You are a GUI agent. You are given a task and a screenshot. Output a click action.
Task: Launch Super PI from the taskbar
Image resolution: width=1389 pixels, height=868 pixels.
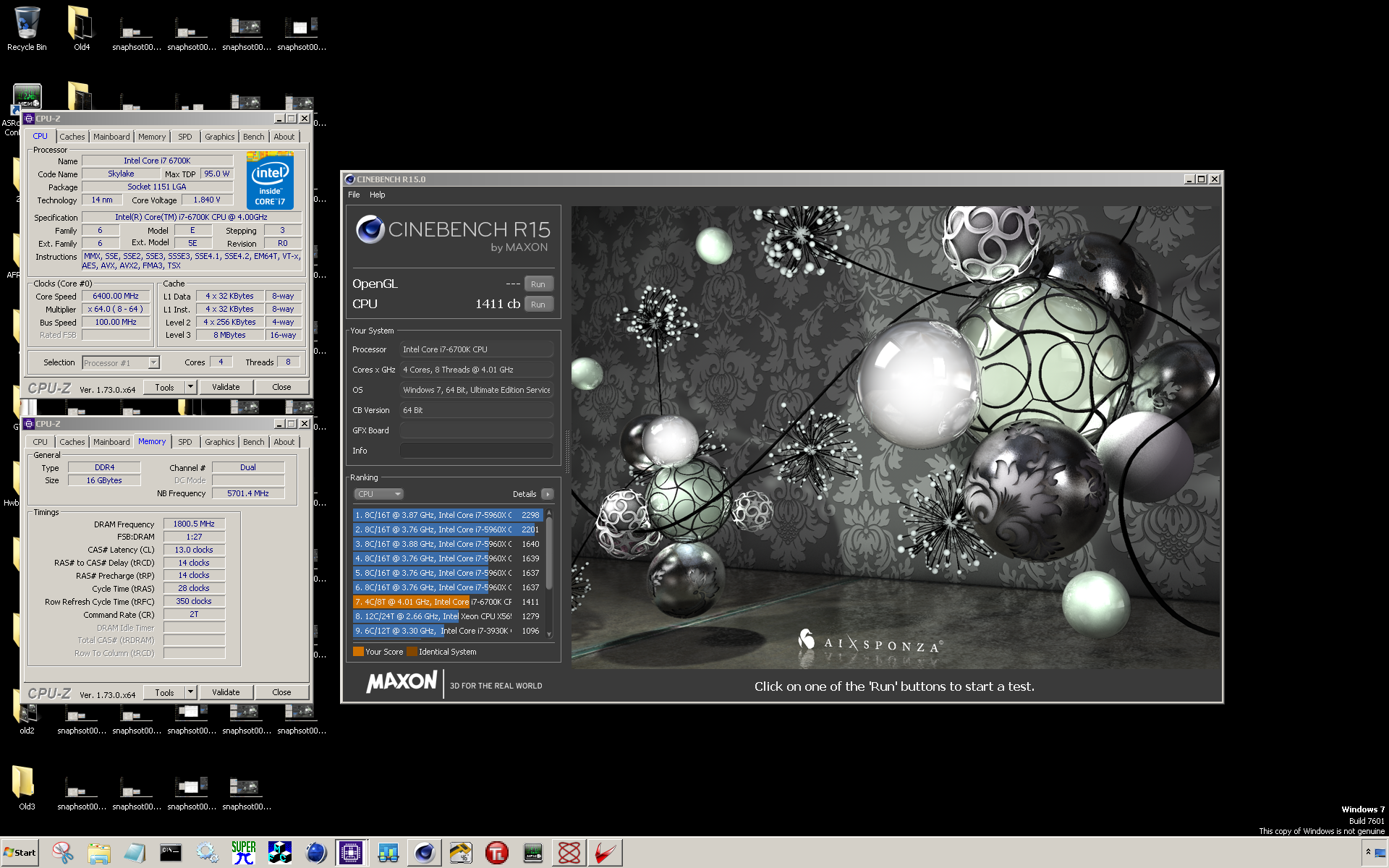244,853
